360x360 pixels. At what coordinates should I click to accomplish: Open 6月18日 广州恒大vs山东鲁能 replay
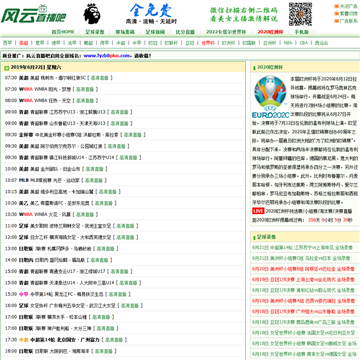(303, 312)
